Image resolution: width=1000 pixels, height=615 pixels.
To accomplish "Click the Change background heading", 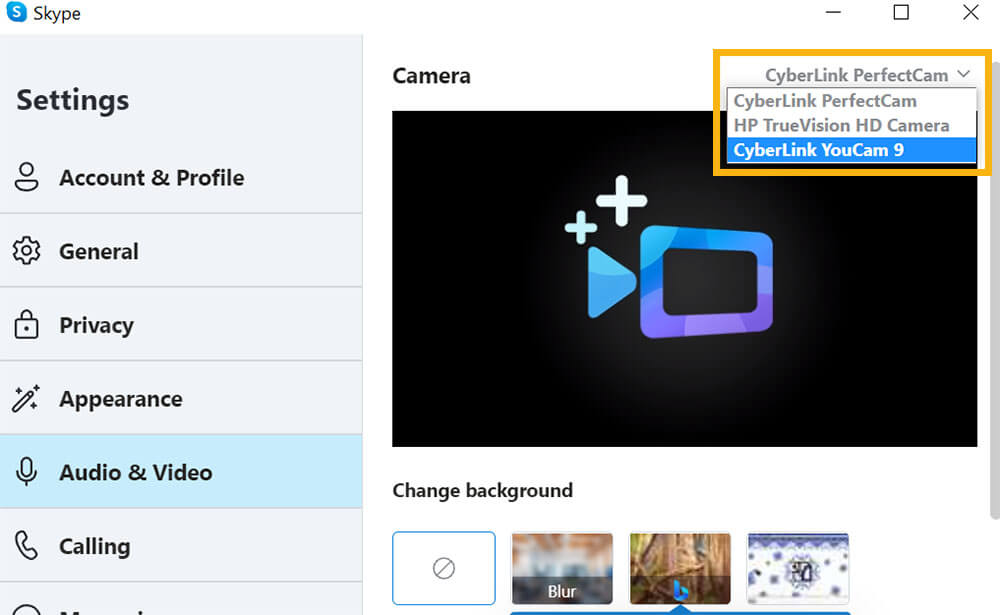I will click(x=482, y=491).
